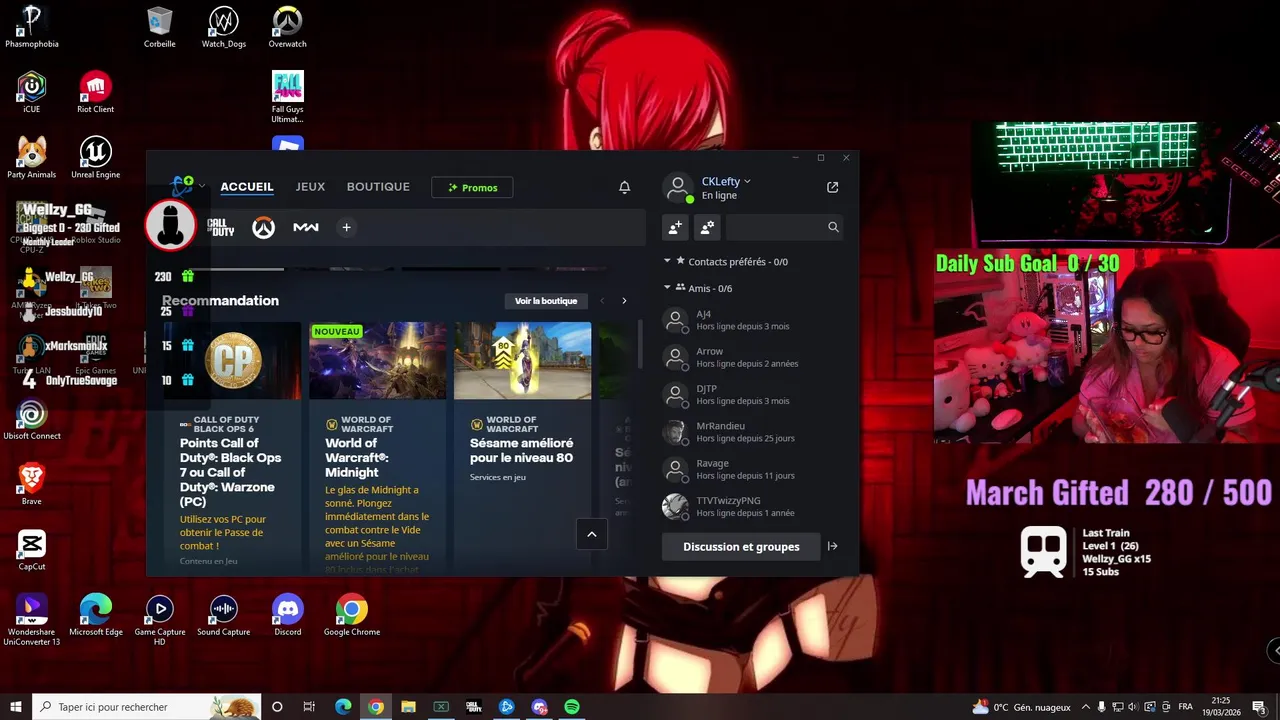Open the Phasmophobia desktop shortcut

(32, 26)
